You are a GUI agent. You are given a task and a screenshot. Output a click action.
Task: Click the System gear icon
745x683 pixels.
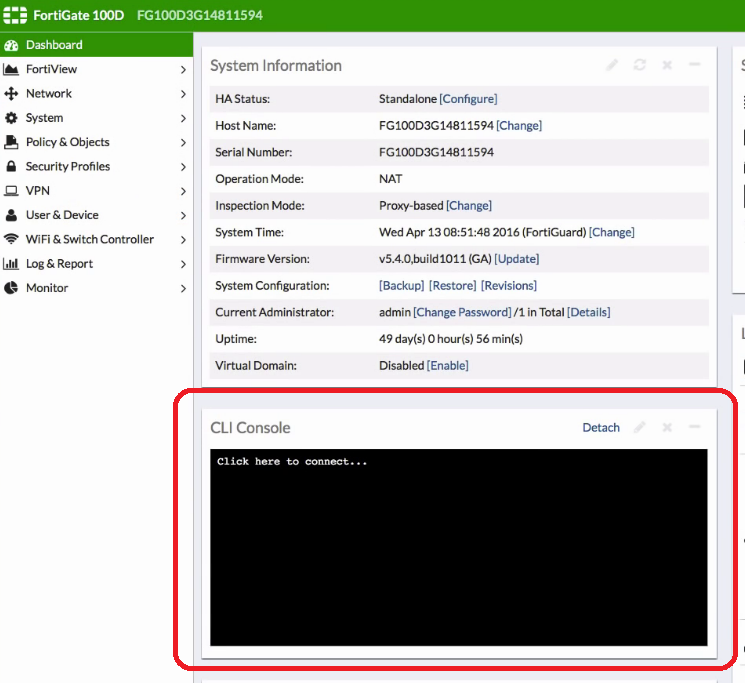tap(11, 118)
